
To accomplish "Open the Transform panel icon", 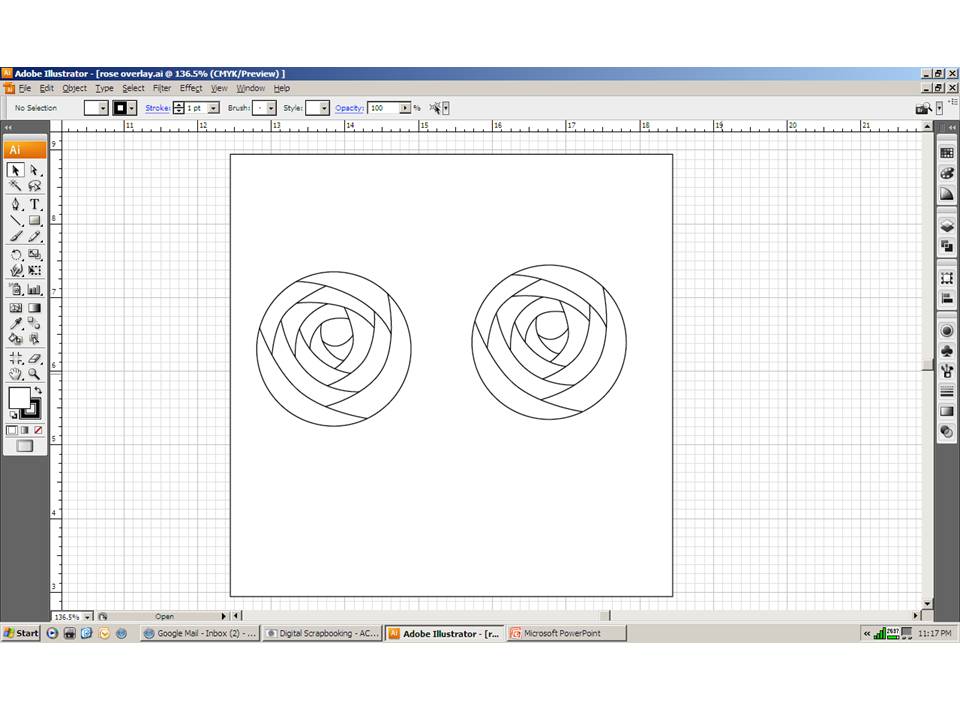I will click(947, 278).
